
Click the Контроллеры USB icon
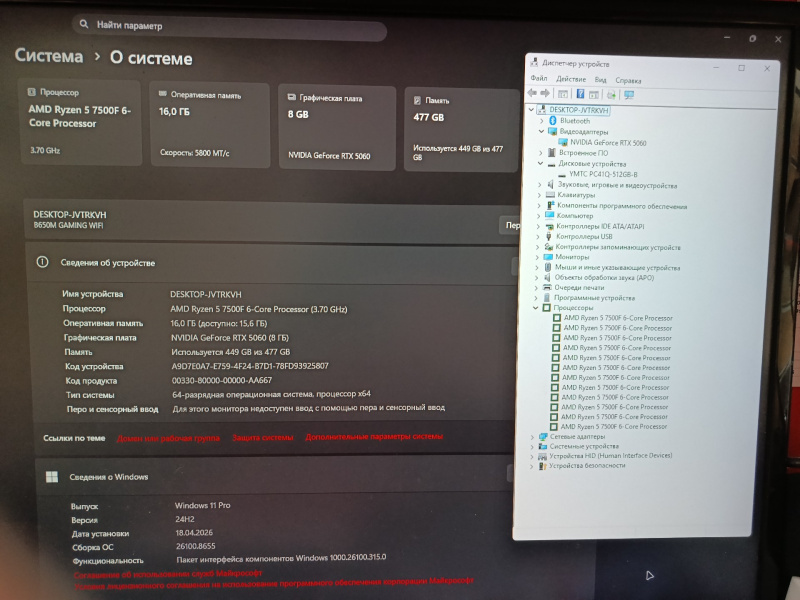pyautogui.click(x=549, y=236)
